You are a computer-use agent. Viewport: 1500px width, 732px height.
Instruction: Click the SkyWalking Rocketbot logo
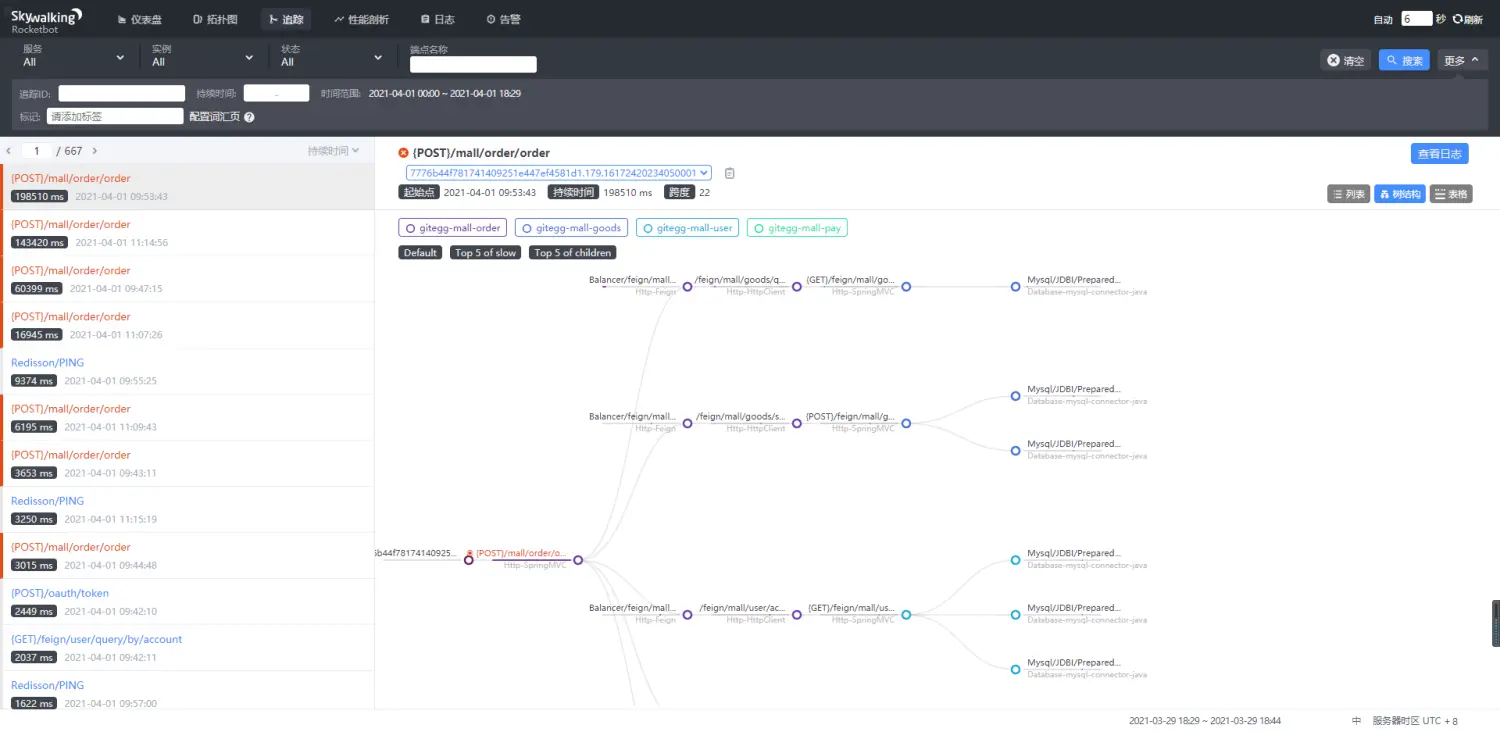point(47,19)
